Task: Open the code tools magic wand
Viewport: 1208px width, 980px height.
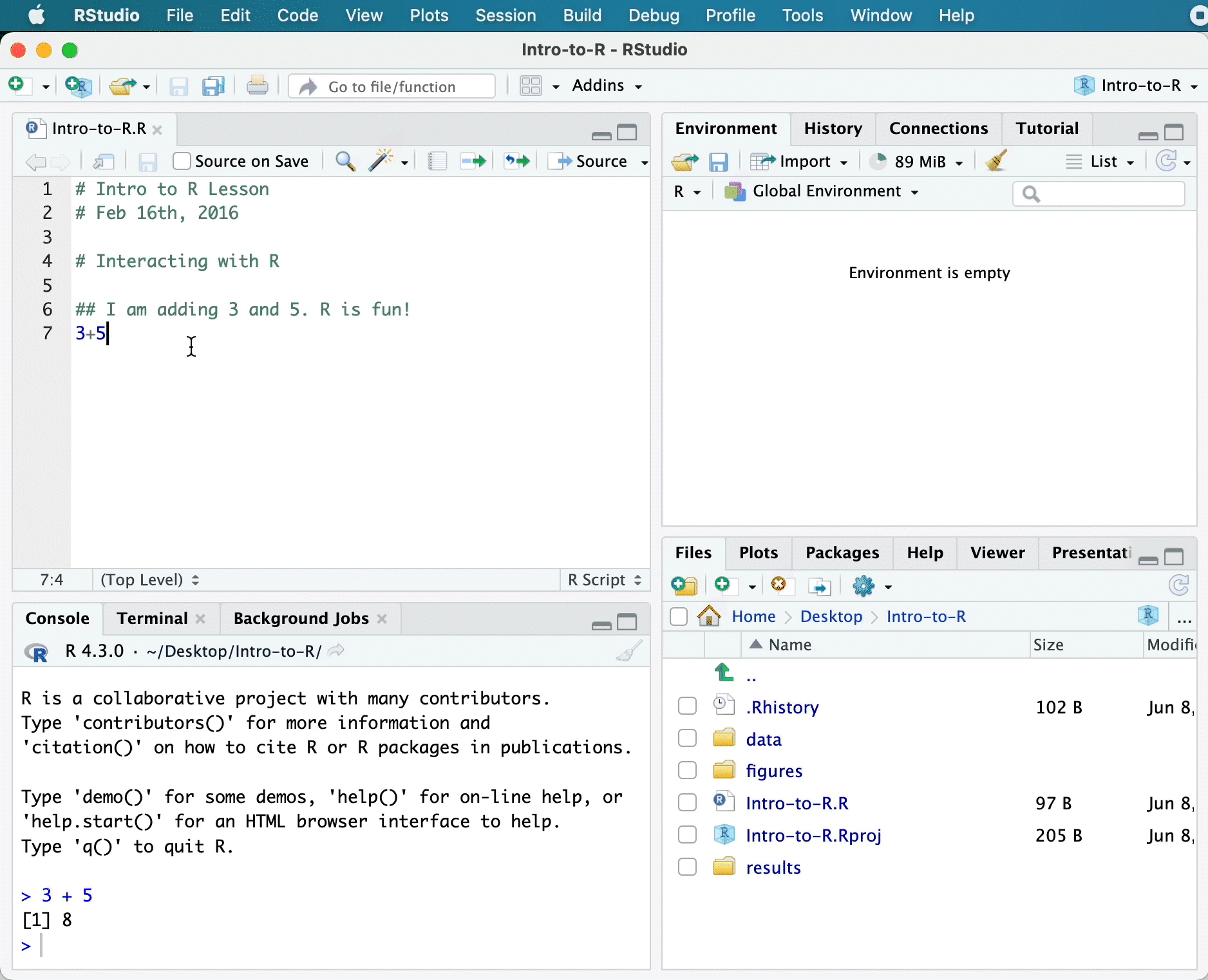Action: 381,161
